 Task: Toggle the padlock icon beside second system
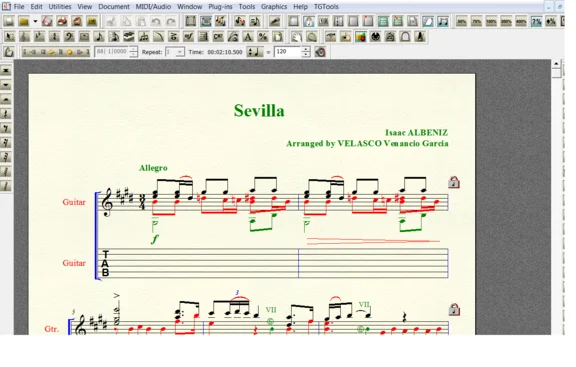[x=454, y=310]
